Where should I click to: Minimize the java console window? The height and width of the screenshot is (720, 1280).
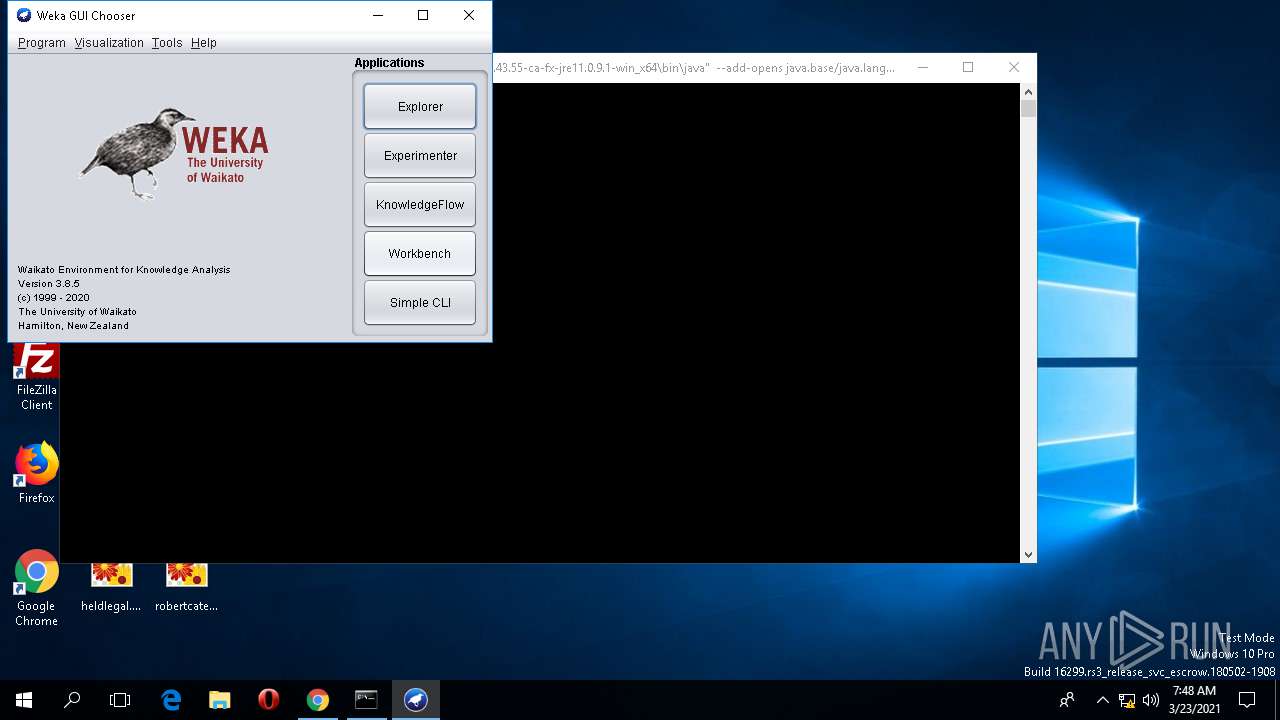tap(922, 67)
